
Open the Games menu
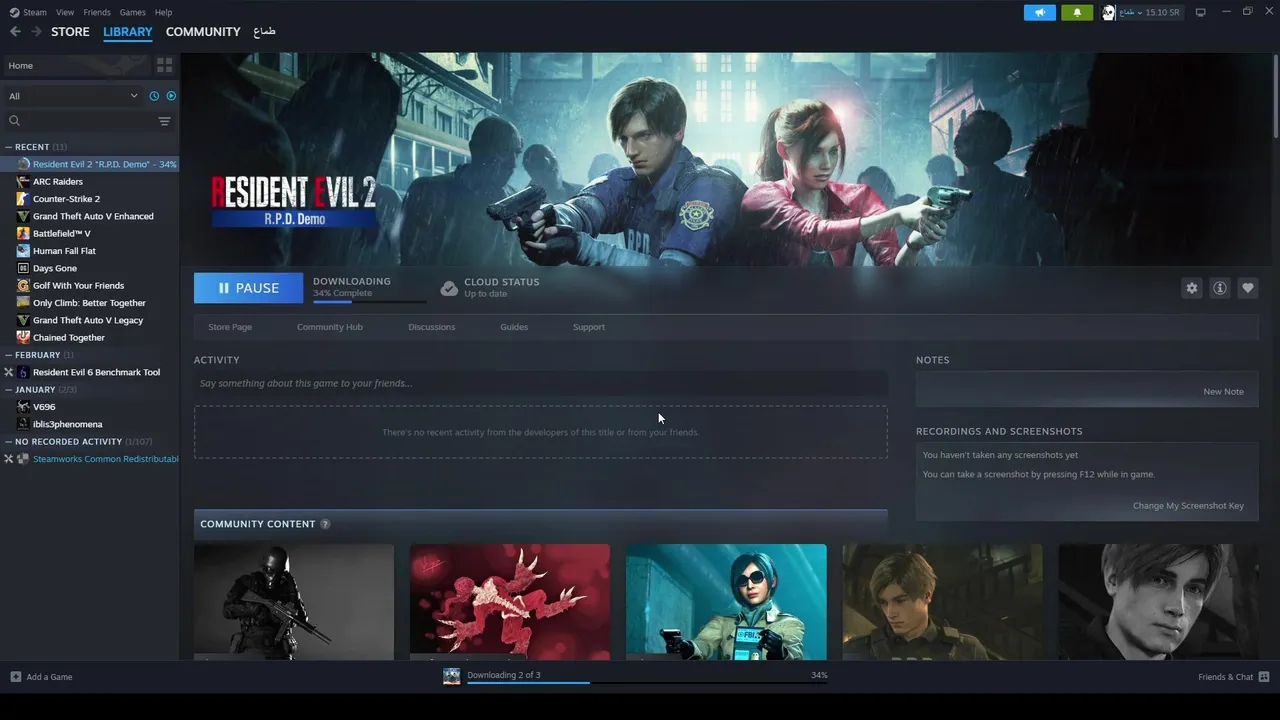point(132,12)
